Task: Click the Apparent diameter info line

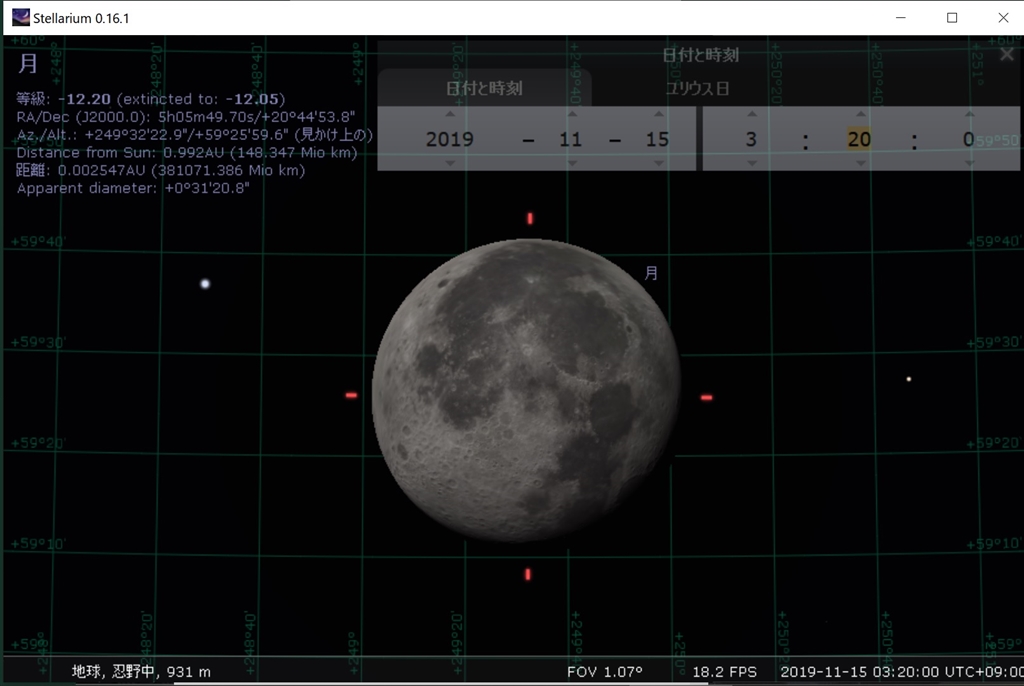Action: pos(133,188)
